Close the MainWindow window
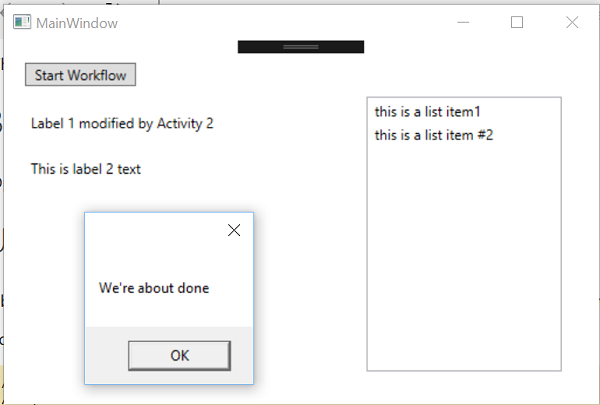This screenshot has height=405, width=600. [x=572, y=23]
